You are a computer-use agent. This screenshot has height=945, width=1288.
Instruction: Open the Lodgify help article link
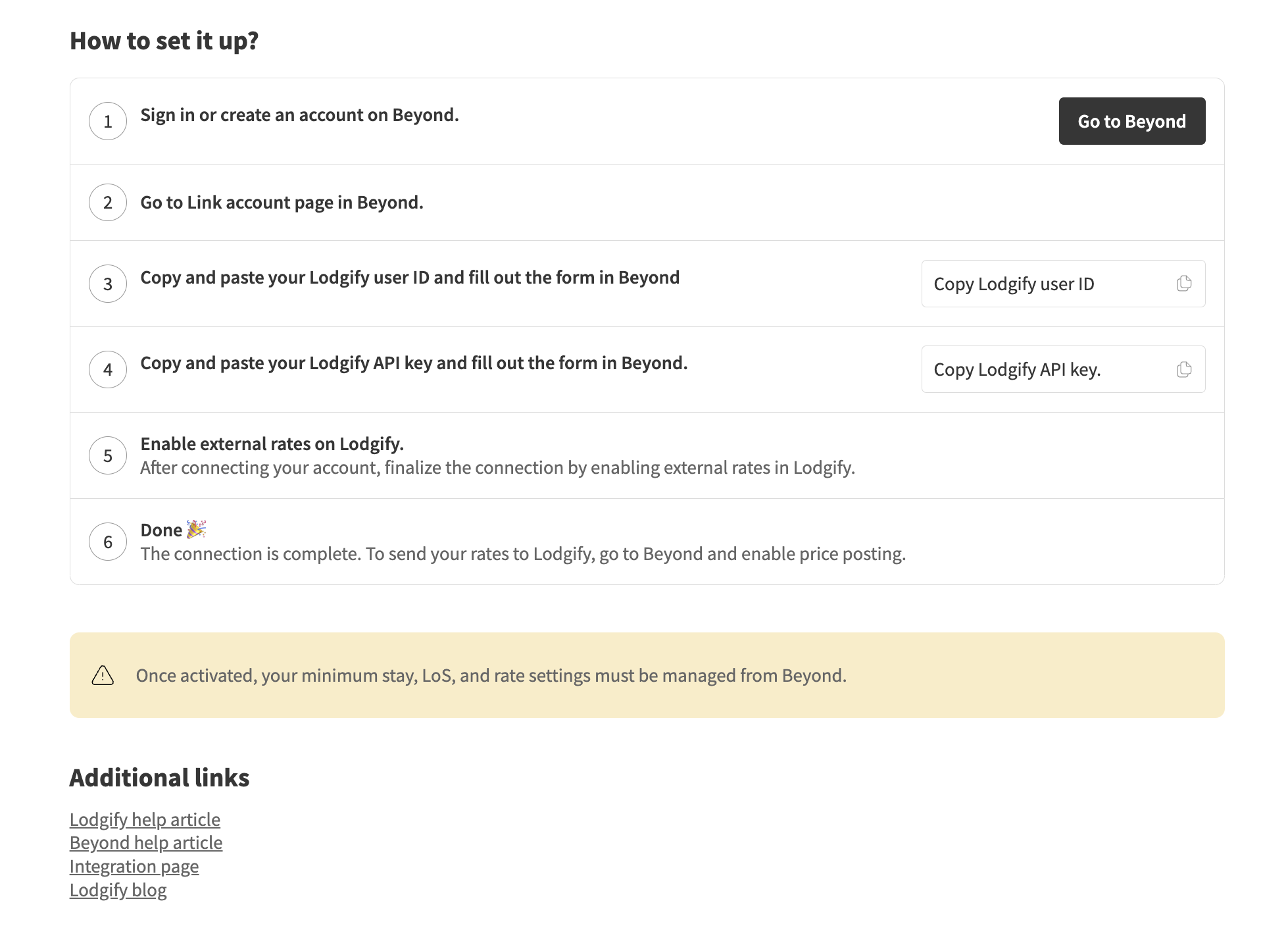[145, 819]
